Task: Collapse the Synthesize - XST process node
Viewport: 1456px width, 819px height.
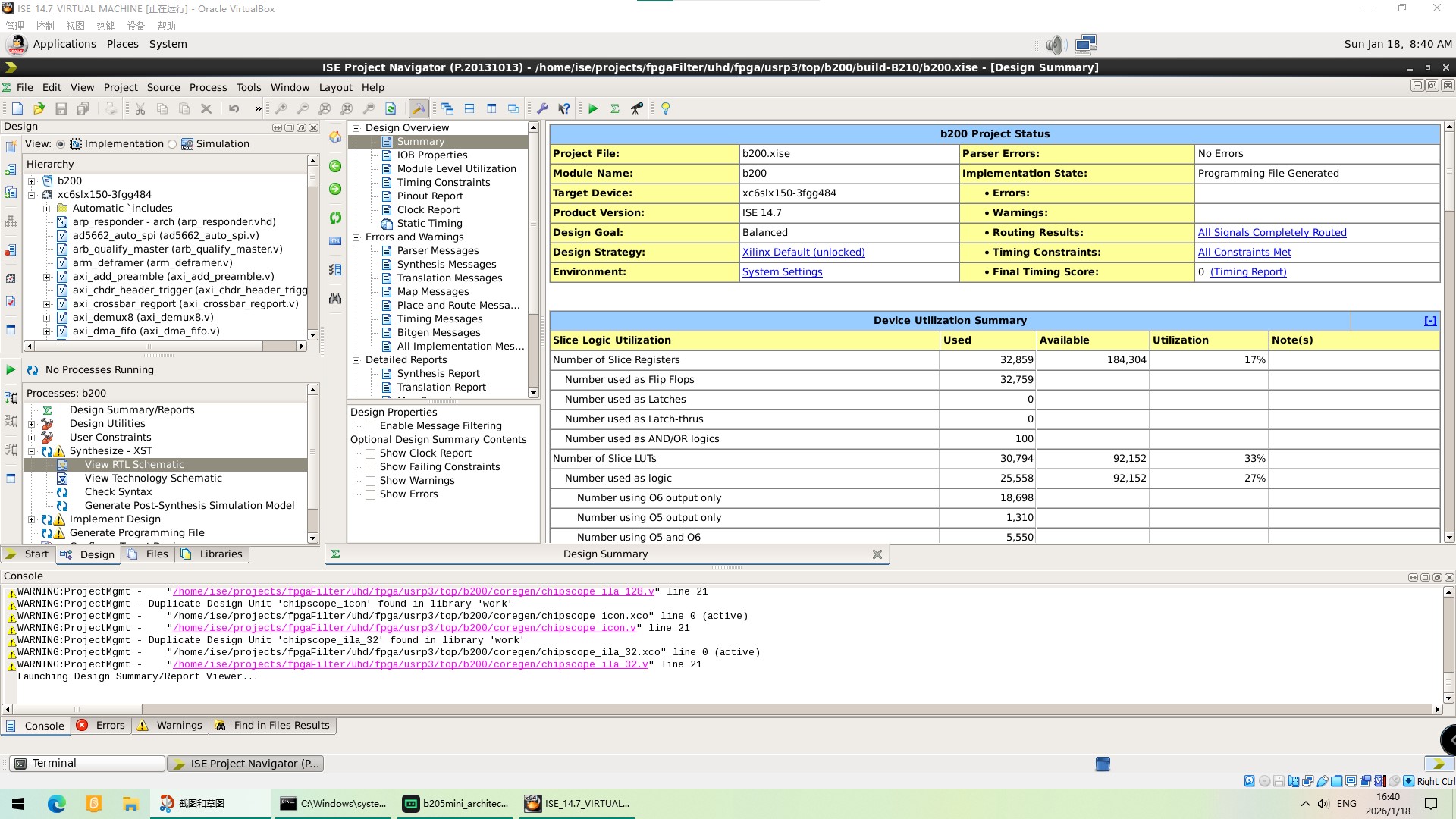Action: pyautogui.click(x=32, y=451)
